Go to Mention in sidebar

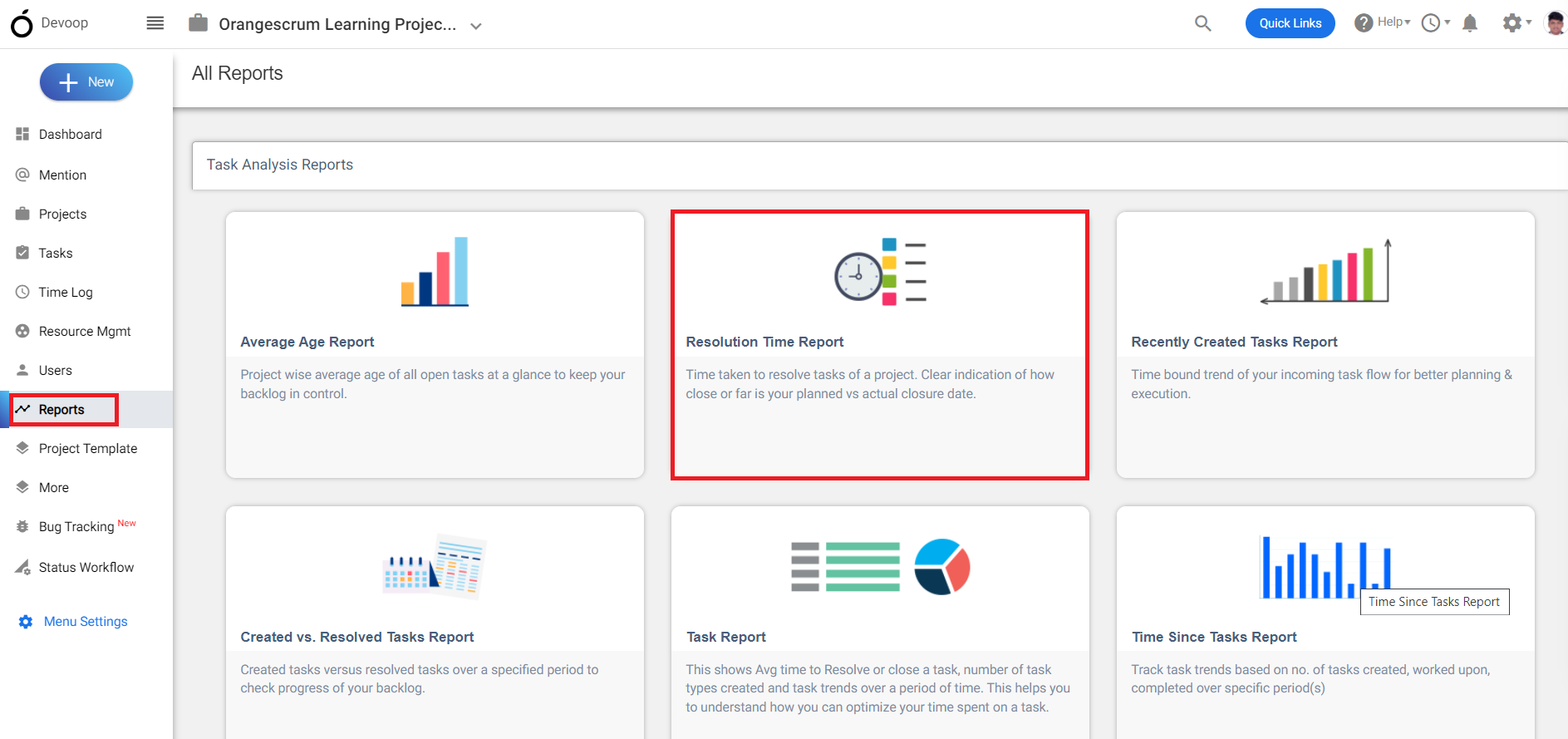point(62,175)
